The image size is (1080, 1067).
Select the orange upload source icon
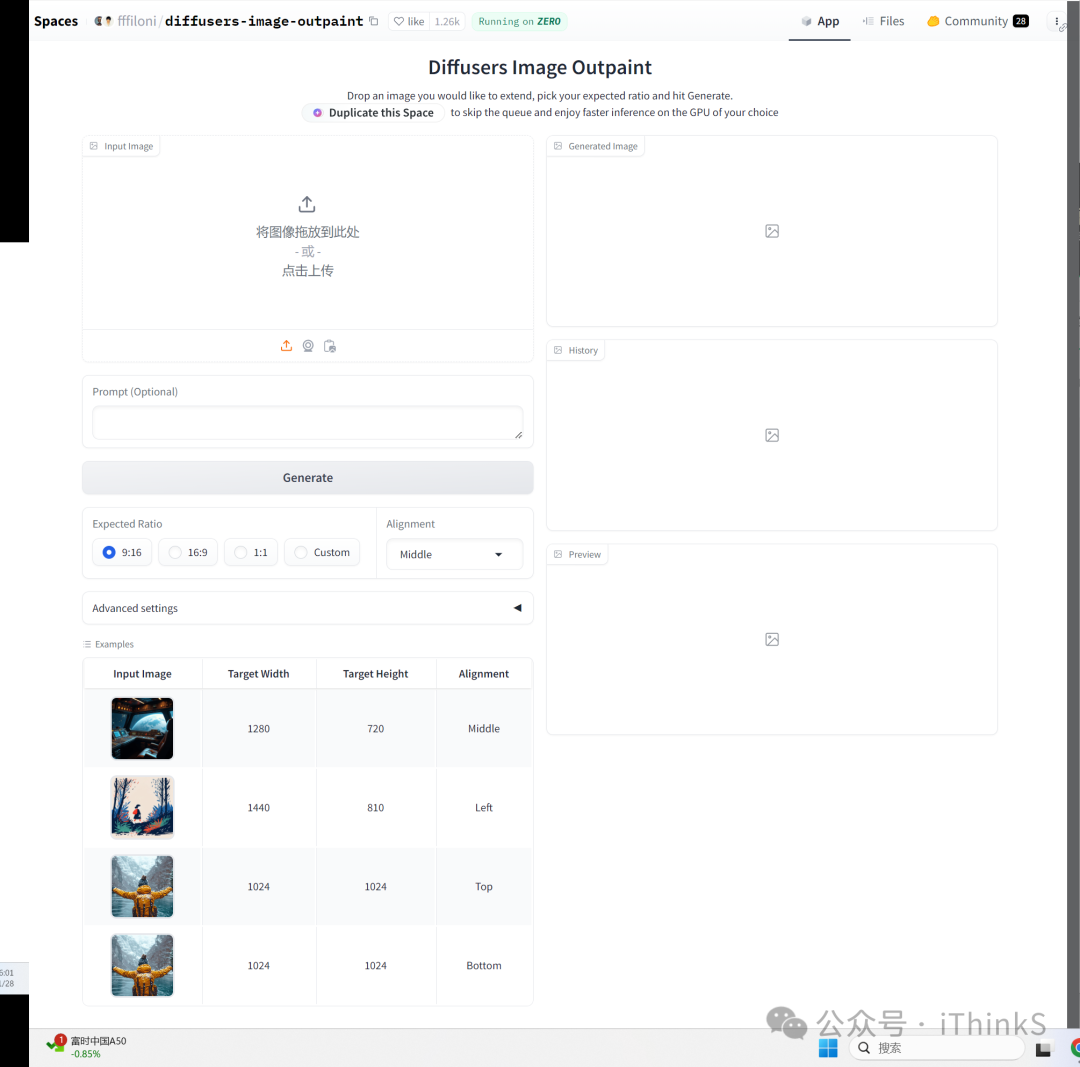coord(287,346)
